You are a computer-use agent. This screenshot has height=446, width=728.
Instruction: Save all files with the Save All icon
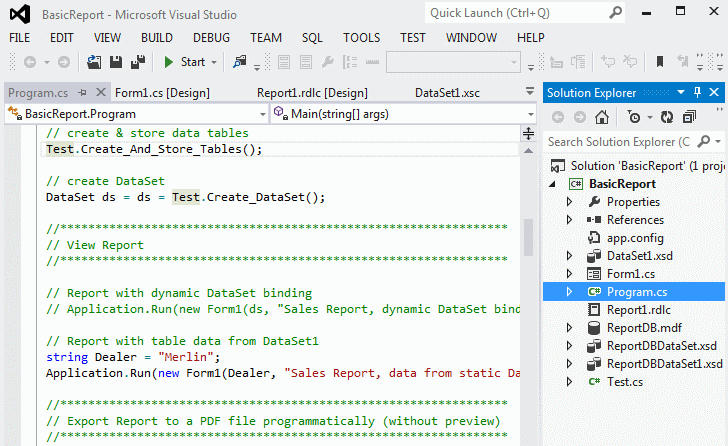click(137, 62)
